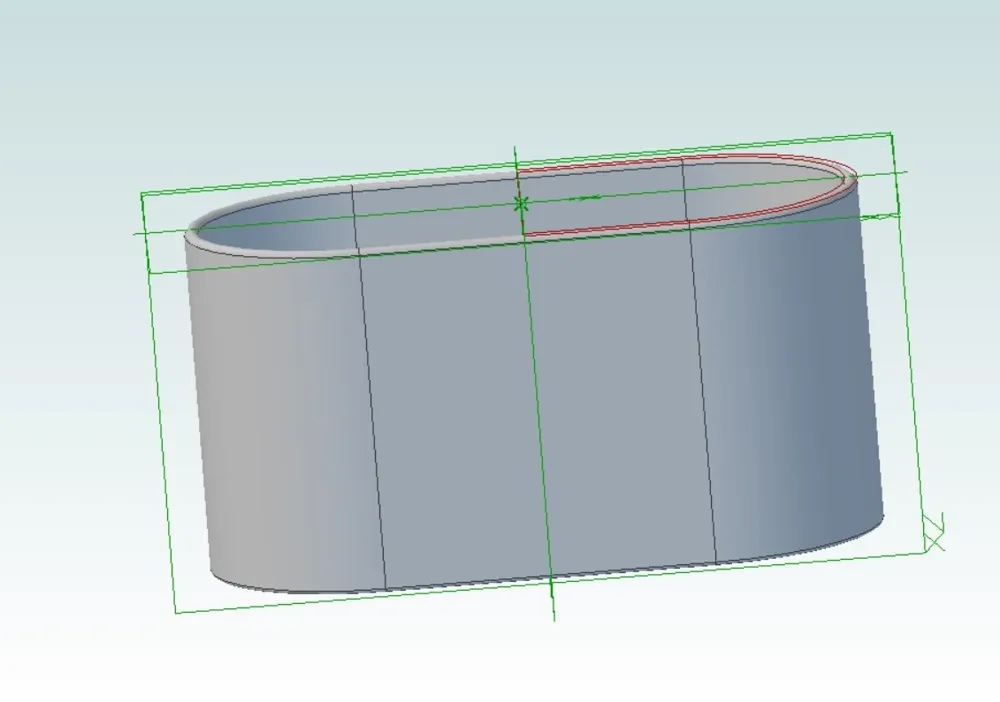Viewport: 1000px width, 702px height.
Task: Select the sketch plane corner triad symbol
Action: click(934, 532)
